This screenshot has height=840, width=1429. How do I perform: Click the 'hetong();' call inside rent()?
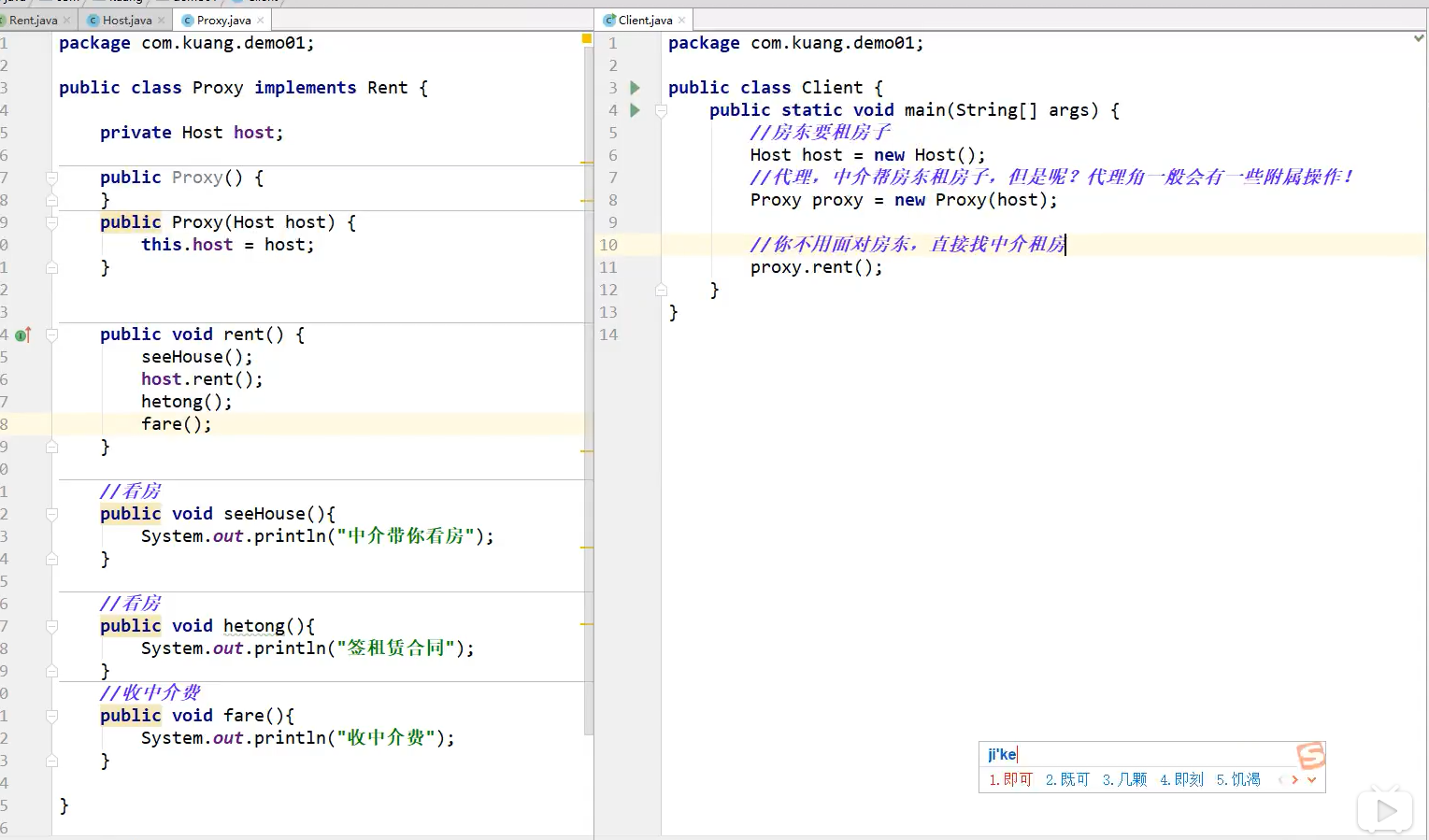187,402
